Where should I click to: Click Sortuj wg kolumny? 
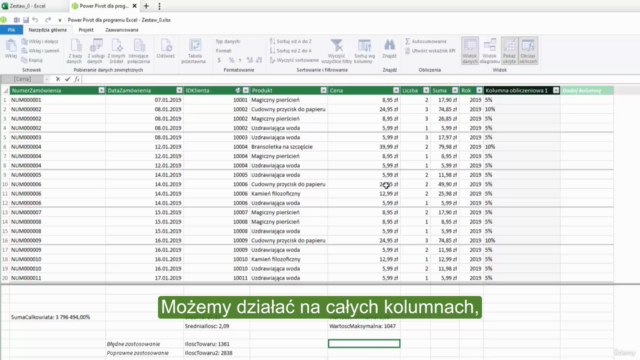363,51
